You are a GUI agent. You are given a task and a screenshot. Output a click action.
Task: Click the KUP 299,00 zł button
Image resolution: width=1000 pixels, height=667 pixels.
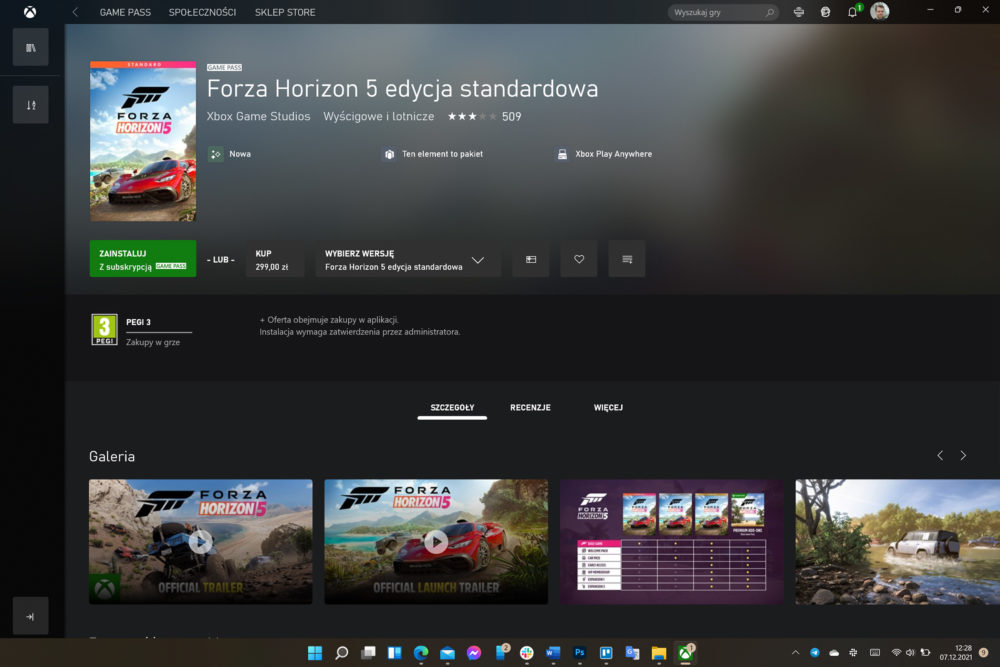273,259
